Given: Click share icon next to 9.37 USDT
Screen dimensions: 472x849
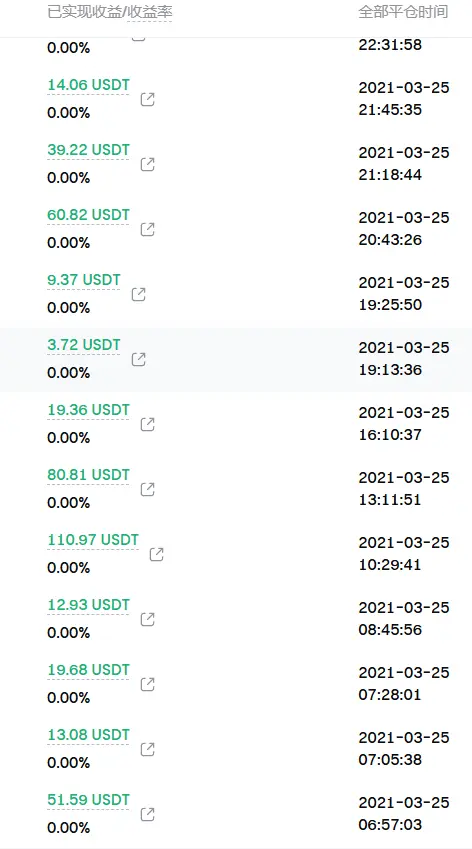Looking at the screenshot, I should pos(139,294).
